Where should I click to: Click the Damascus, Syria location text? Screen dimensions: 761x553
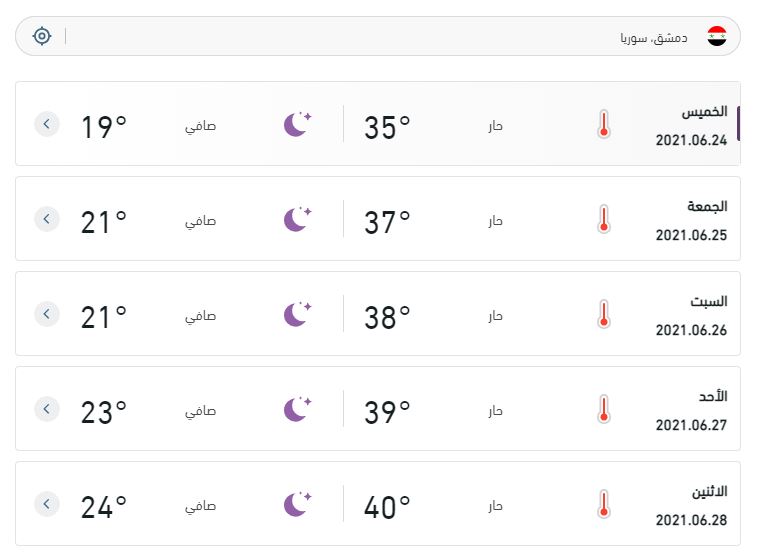[x=654, y=38]
